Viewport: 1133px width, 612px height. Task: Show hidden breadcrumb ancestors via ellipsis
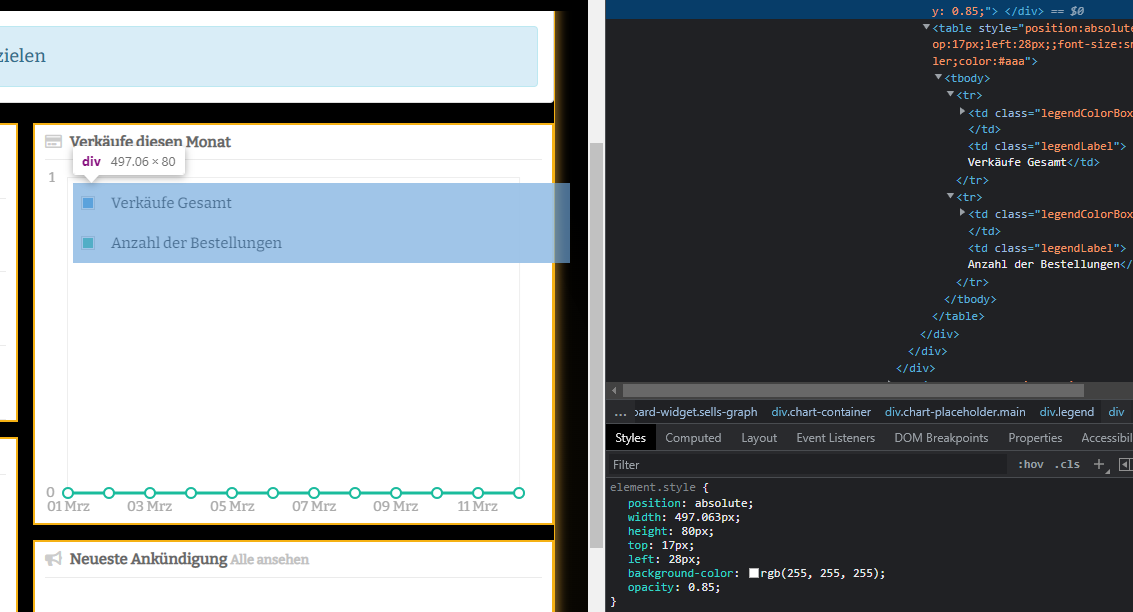point(620,413)
